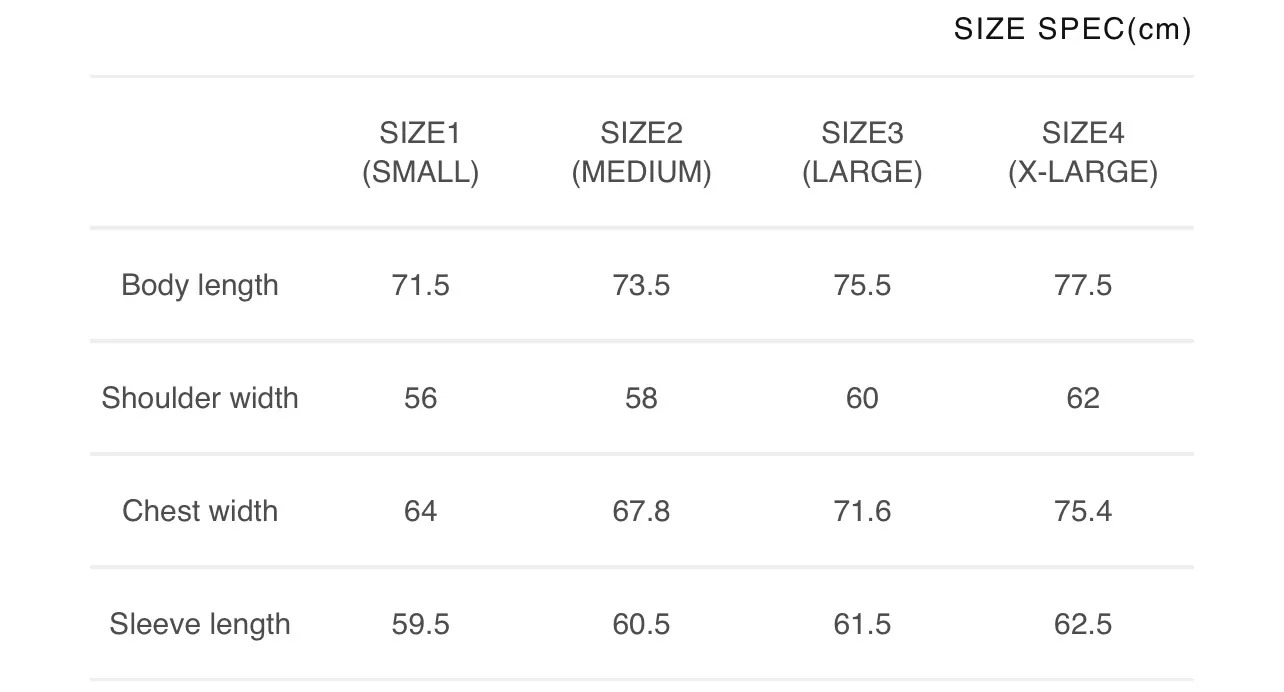
Task: Select the Sleeve length row label
Action: 200,624
